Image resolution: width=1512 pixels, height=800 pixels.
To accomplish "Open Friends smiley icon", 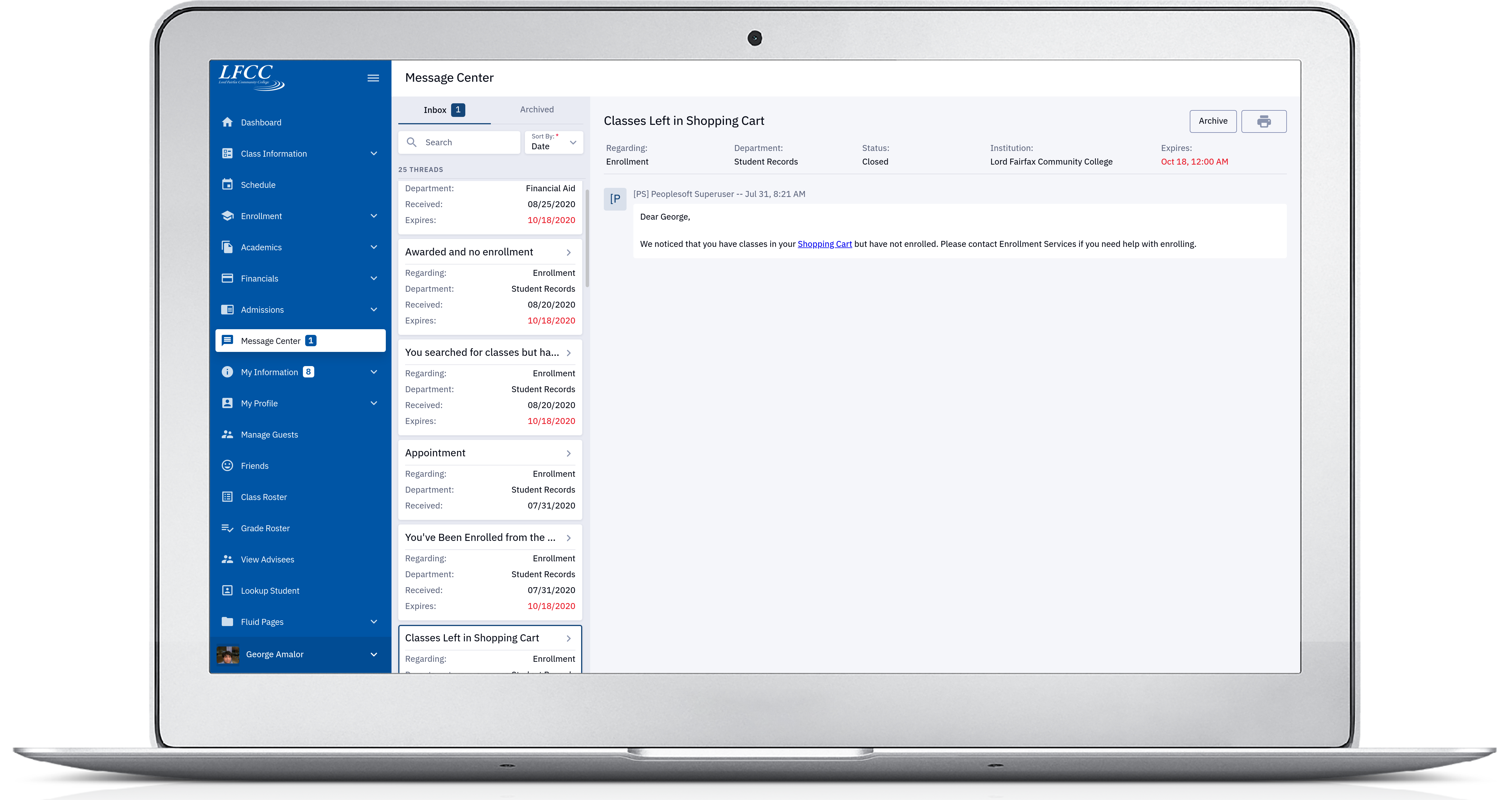I will coord(227,465).
